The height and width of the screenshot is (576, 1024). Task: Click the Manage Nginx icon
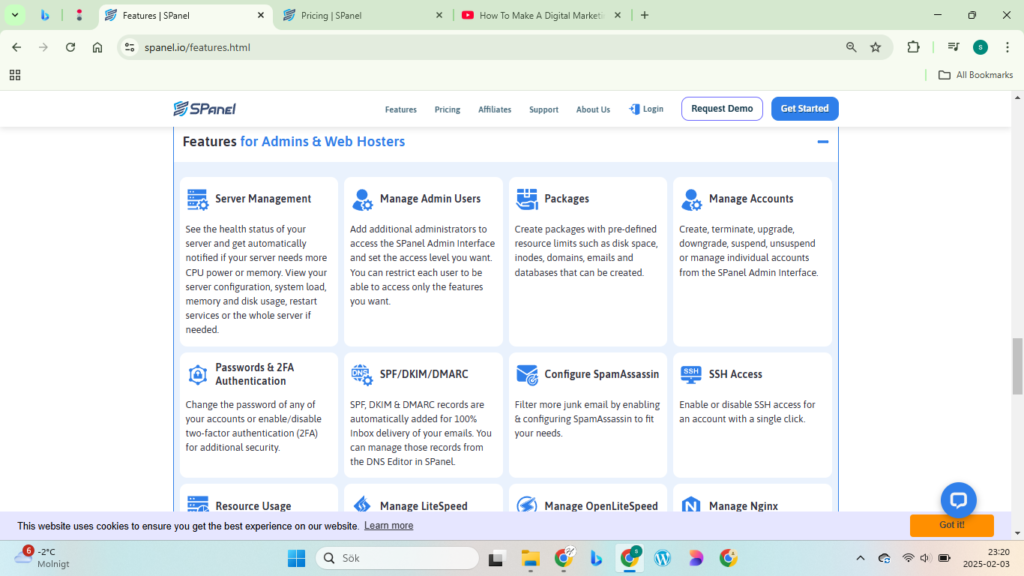click(x=691, y=505)
